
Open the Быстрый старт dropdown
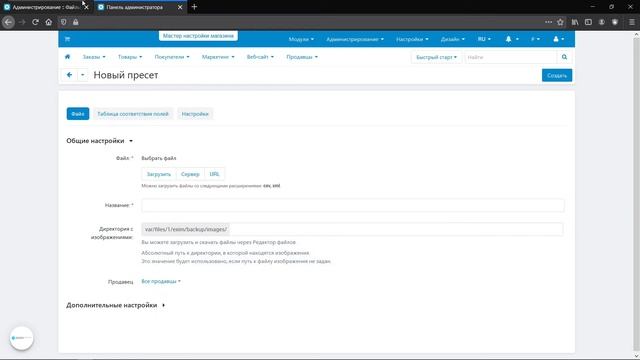pos(436,57)
